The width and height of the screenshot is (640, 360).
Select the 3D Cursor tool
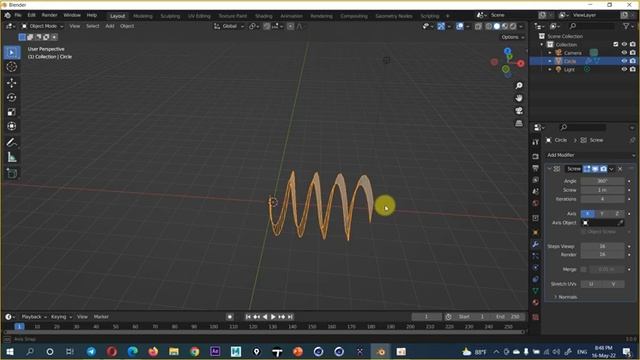(11, 67)
